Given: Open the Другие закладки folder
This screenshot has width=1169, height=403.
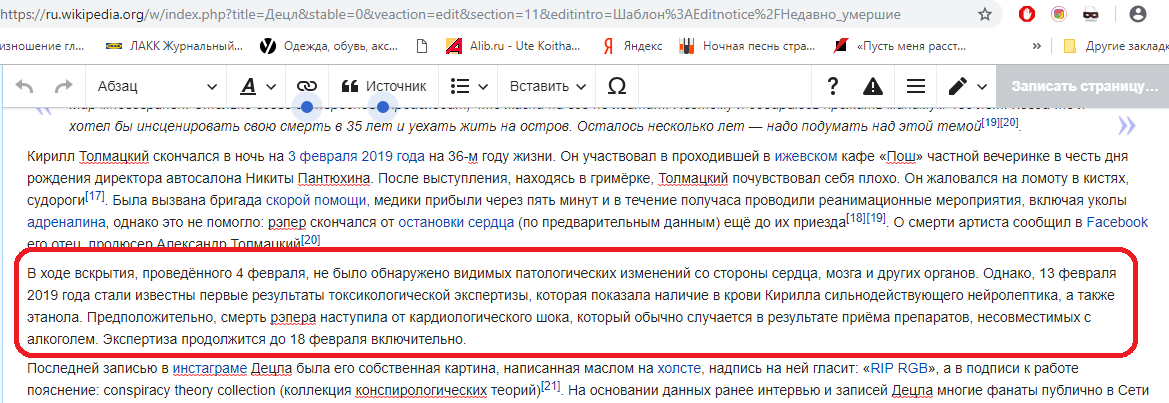Looking at the screenshot, I should pyautogui.click(x=1115, y=46).
